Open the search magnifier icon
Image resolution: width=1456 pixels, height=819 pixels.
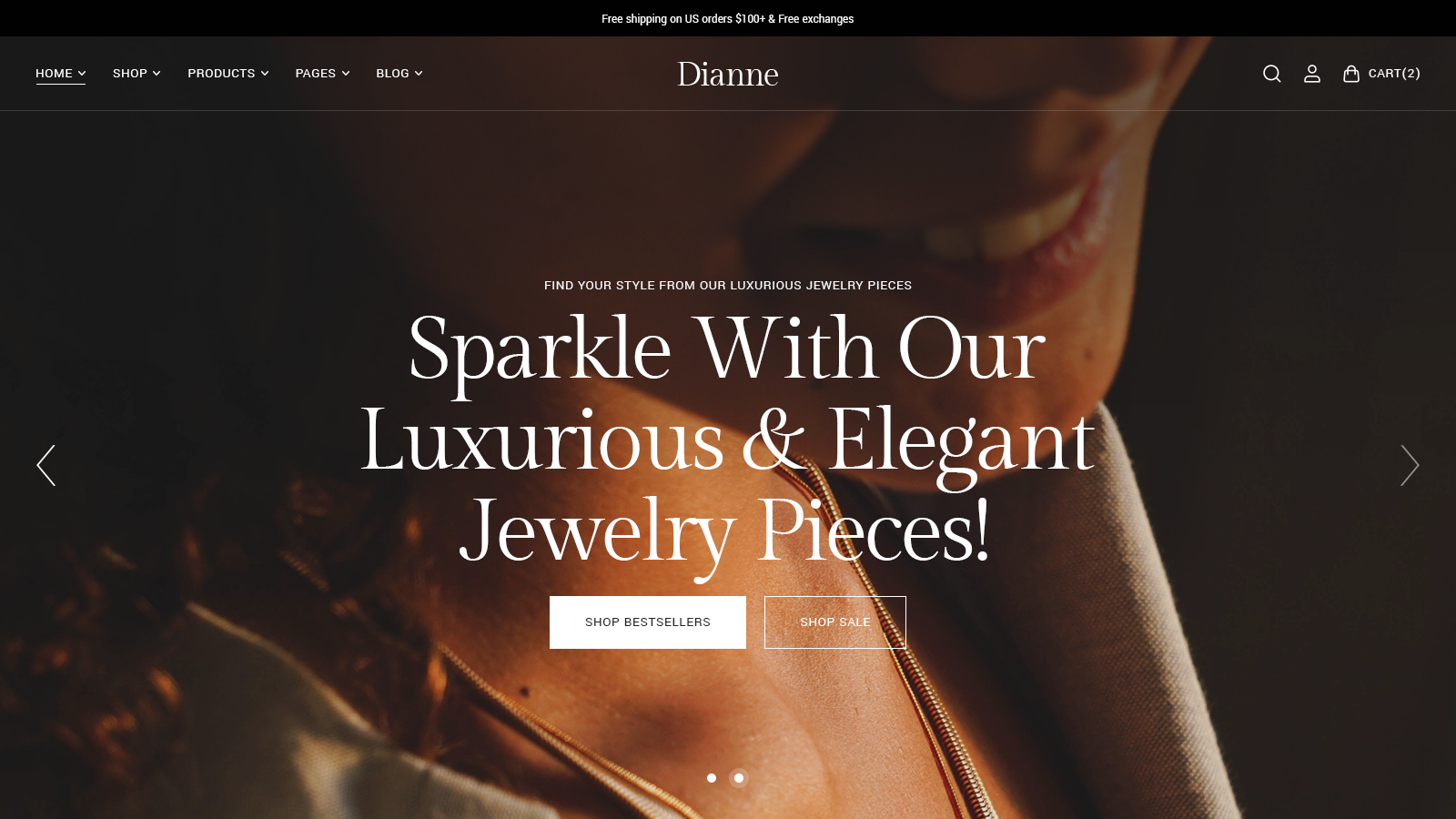1271,74
